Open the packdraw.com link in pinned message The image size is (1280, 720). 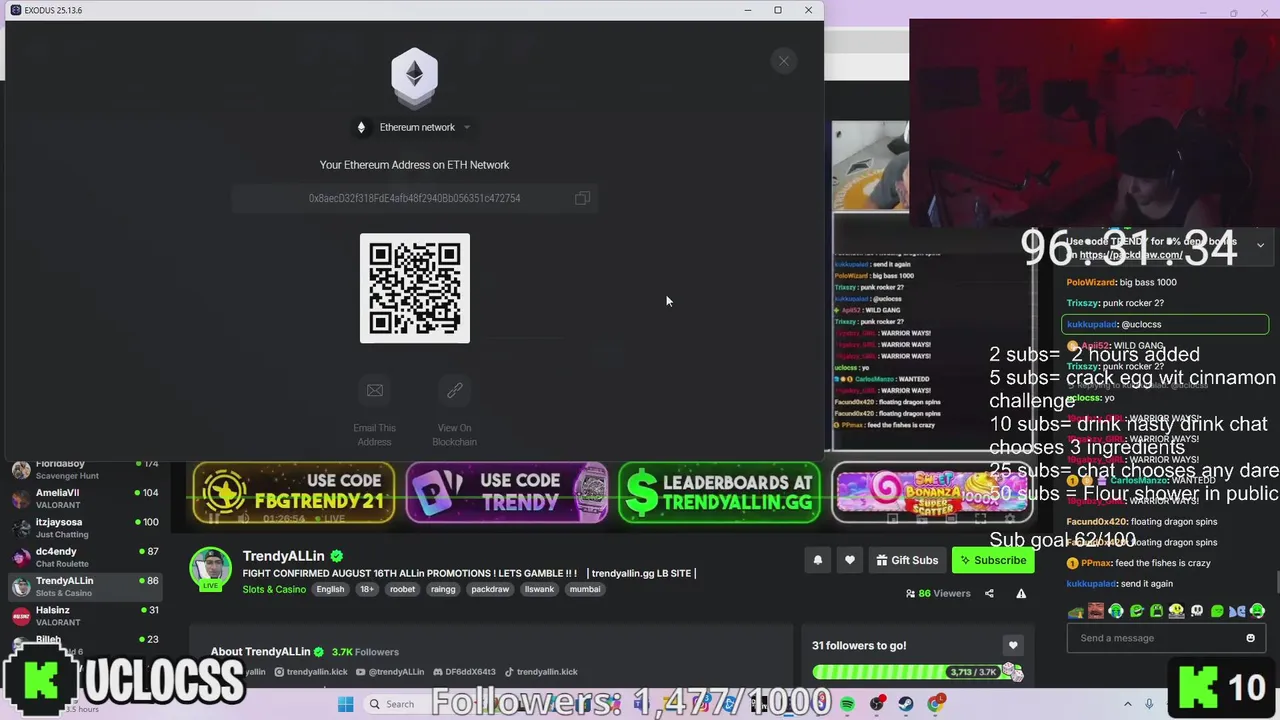click(1131, 255)
